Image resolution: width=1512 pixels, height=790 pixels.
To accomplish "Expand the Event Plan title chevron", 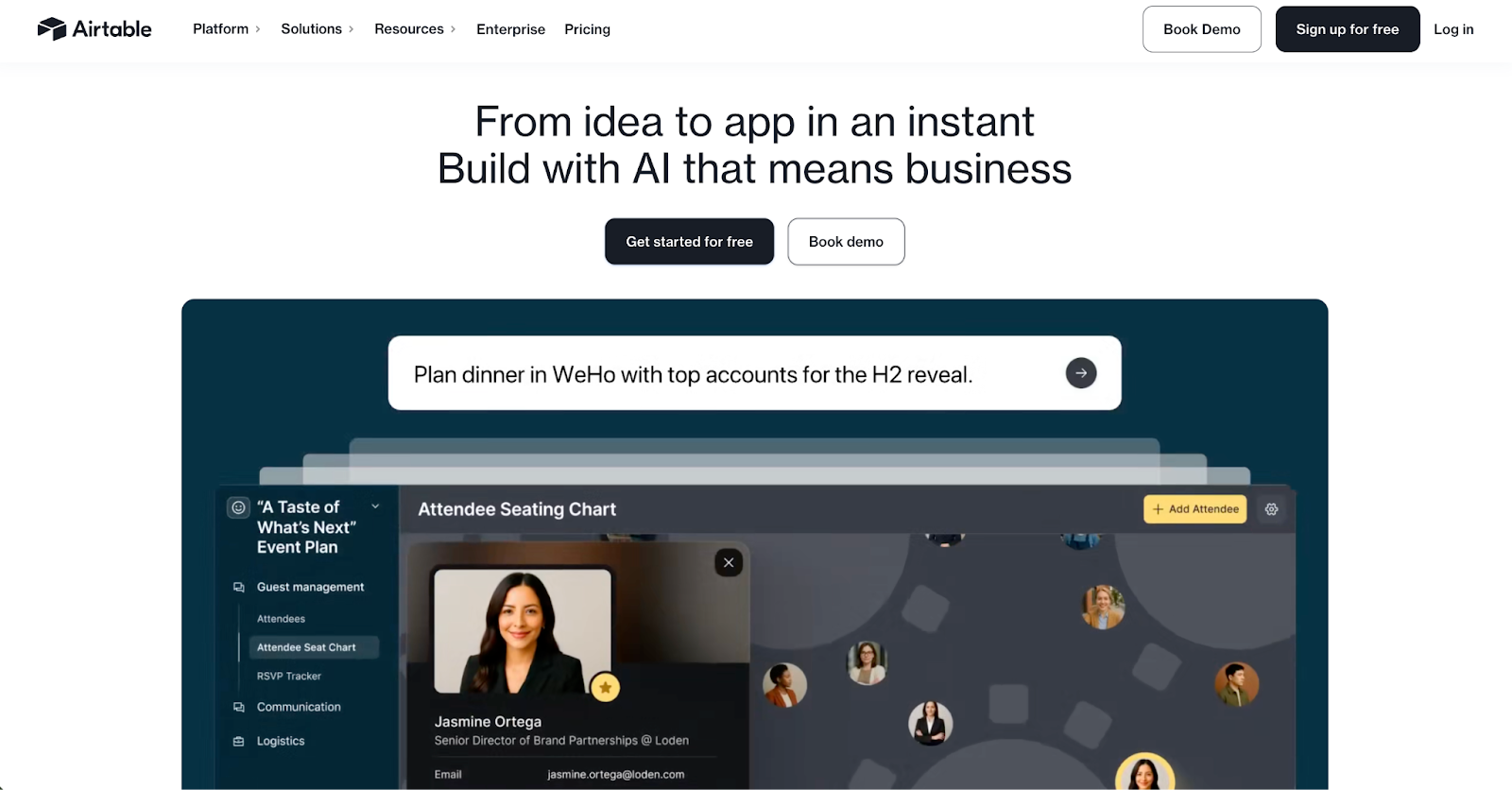I will (375, 507).
